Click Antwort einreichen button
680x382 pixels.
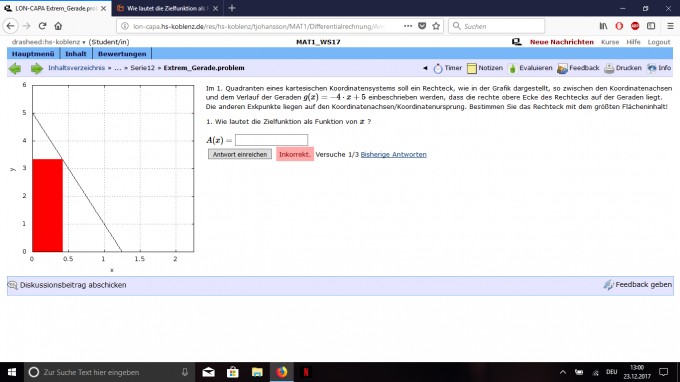tap(240, 154)
